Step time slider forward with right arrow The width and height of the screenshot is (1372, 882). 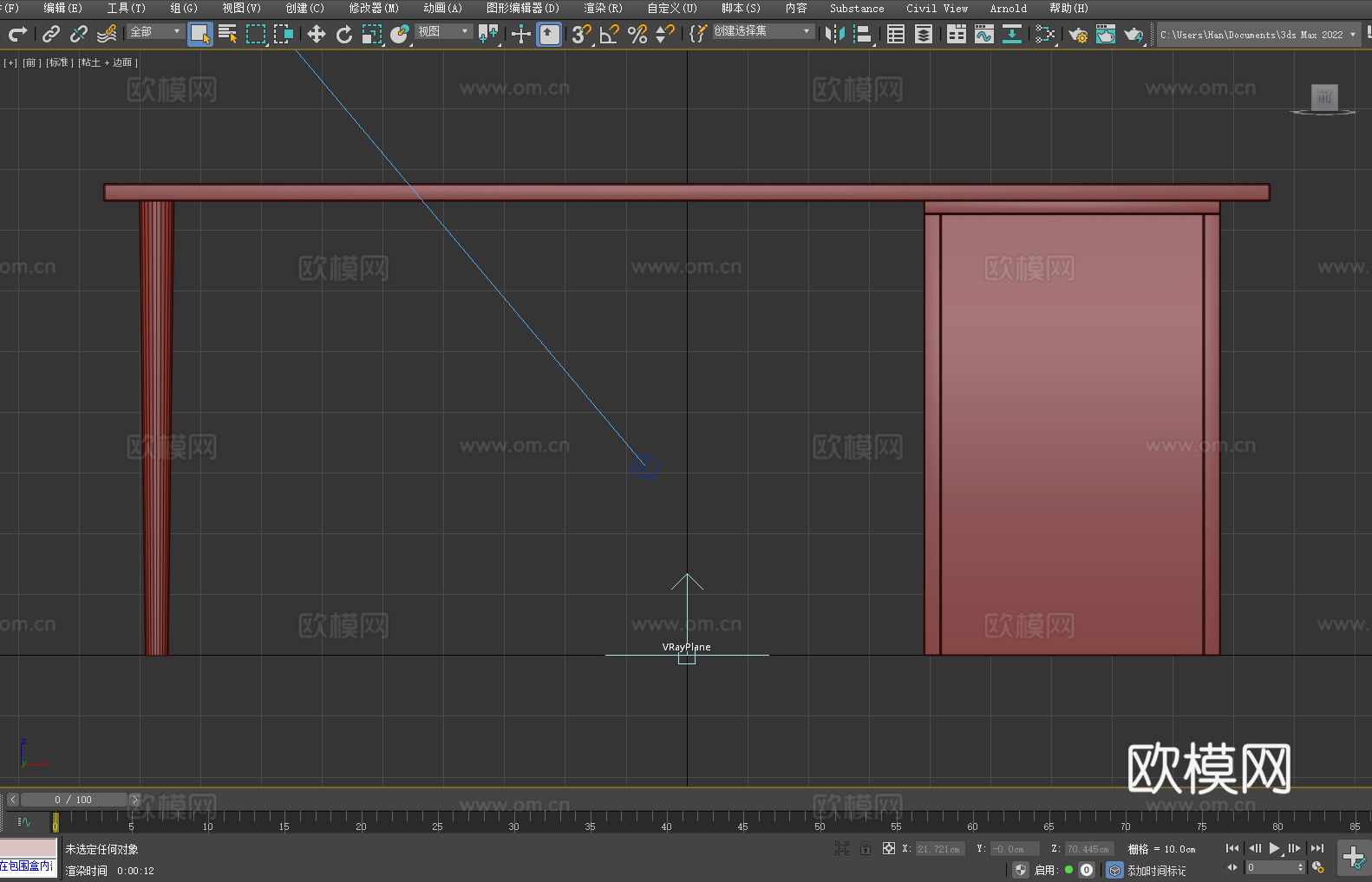134,800
